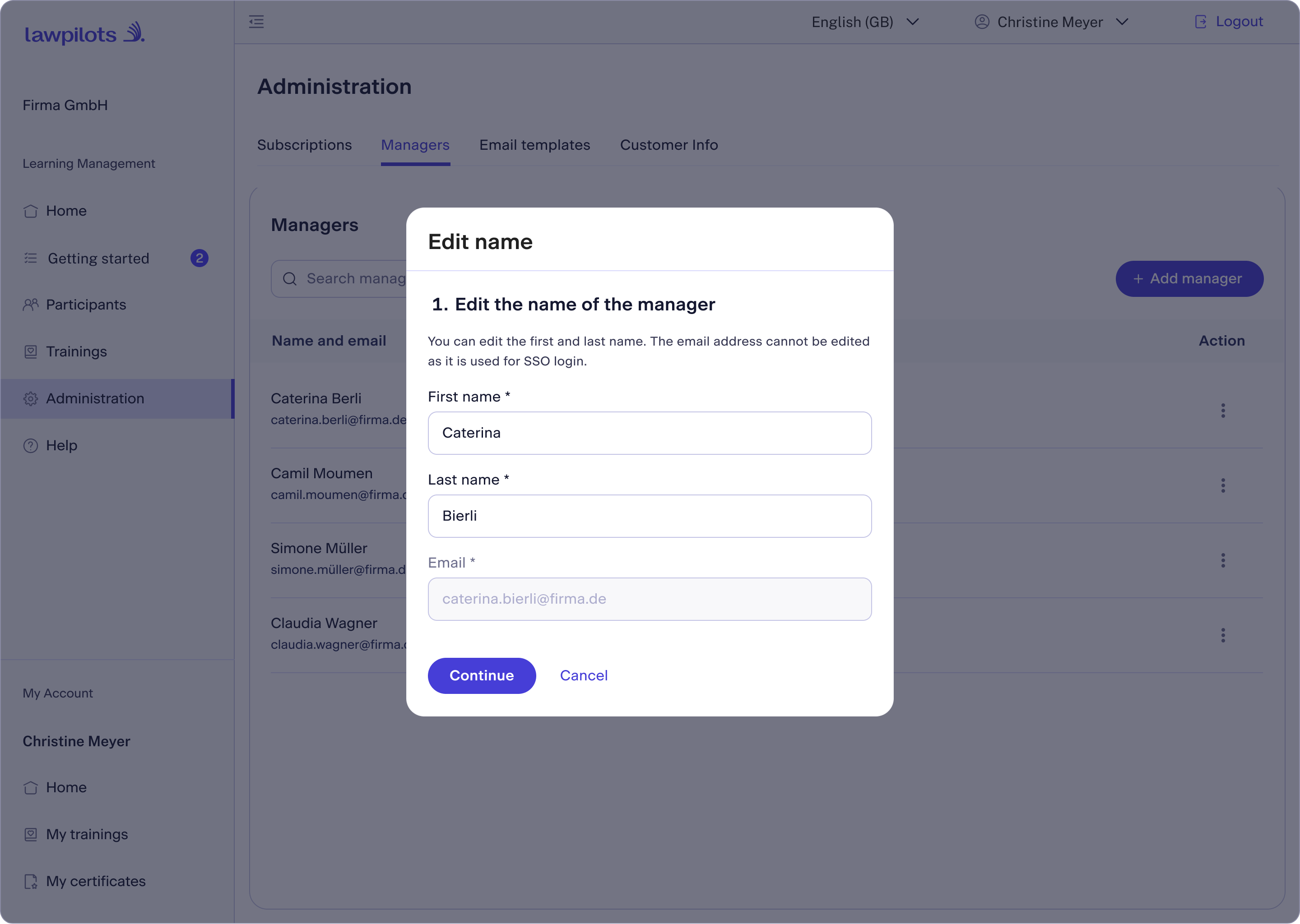Click the Logout link

click(x=1239, y=22)
